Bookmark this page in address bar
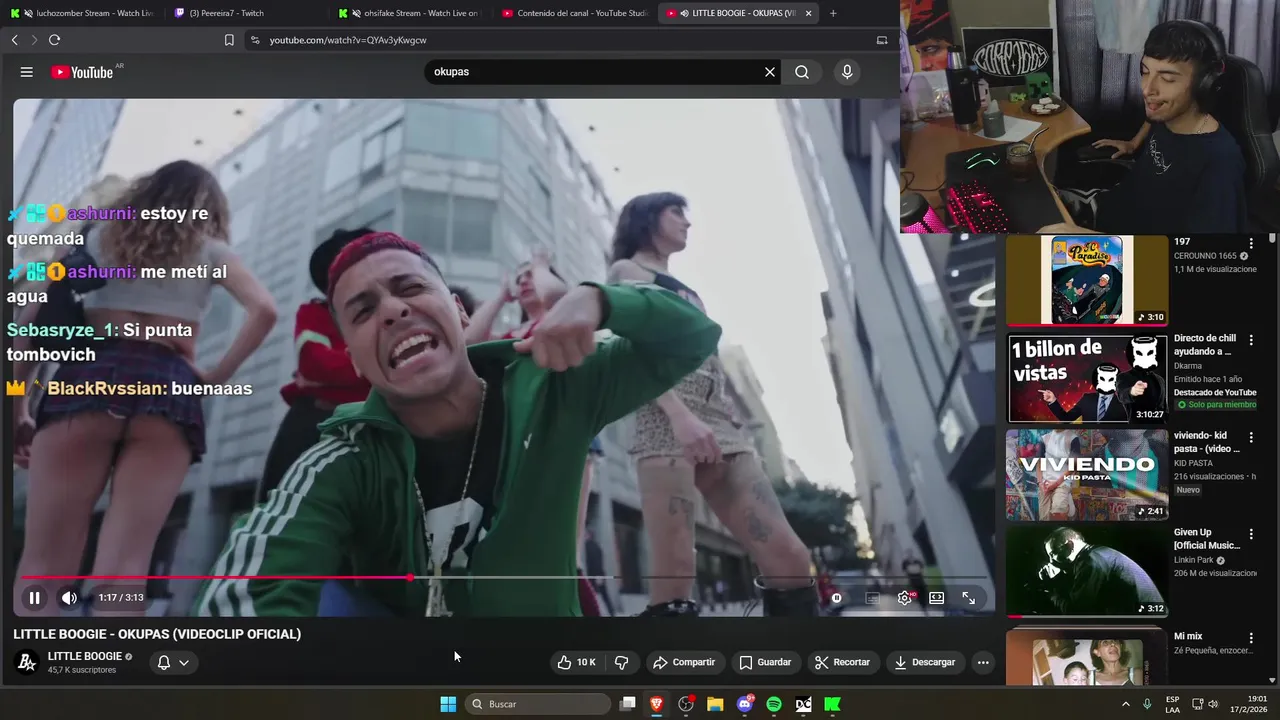This screenshot has height=720, width=1280. pos(229,40)
